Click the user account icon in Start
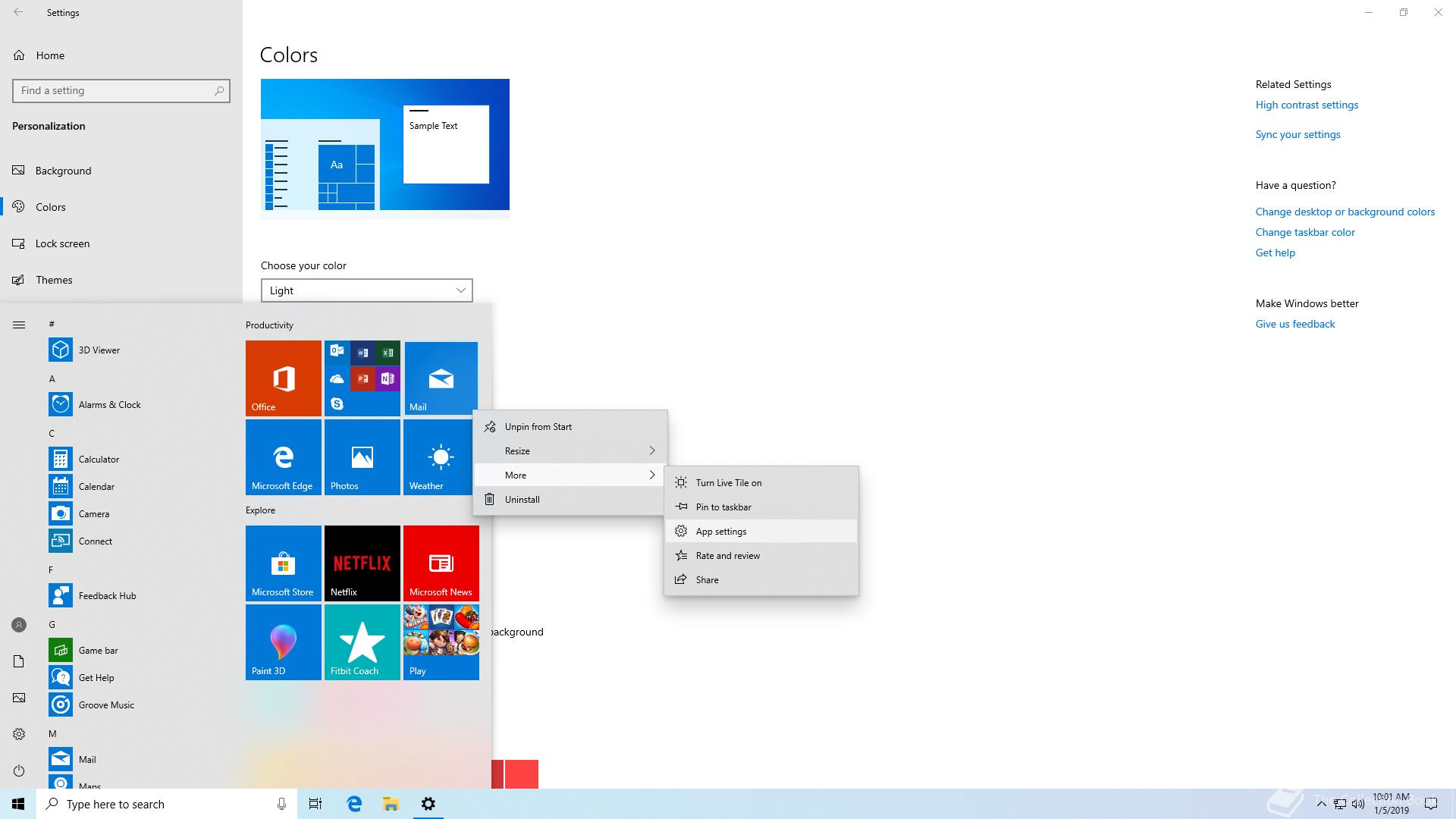Image resolution: width=1456 pixels, height=819 pixels. click(19, 625)
